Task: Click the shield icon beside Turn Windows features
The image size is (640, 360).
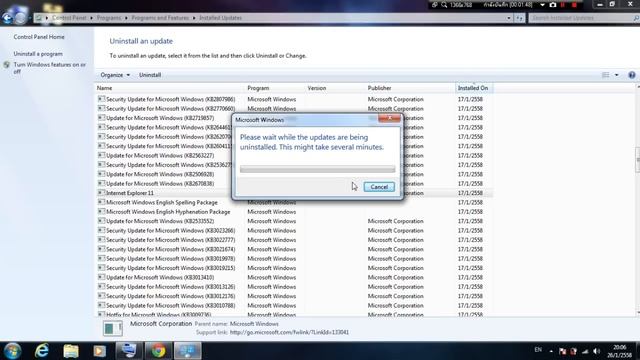Action: 7,65
